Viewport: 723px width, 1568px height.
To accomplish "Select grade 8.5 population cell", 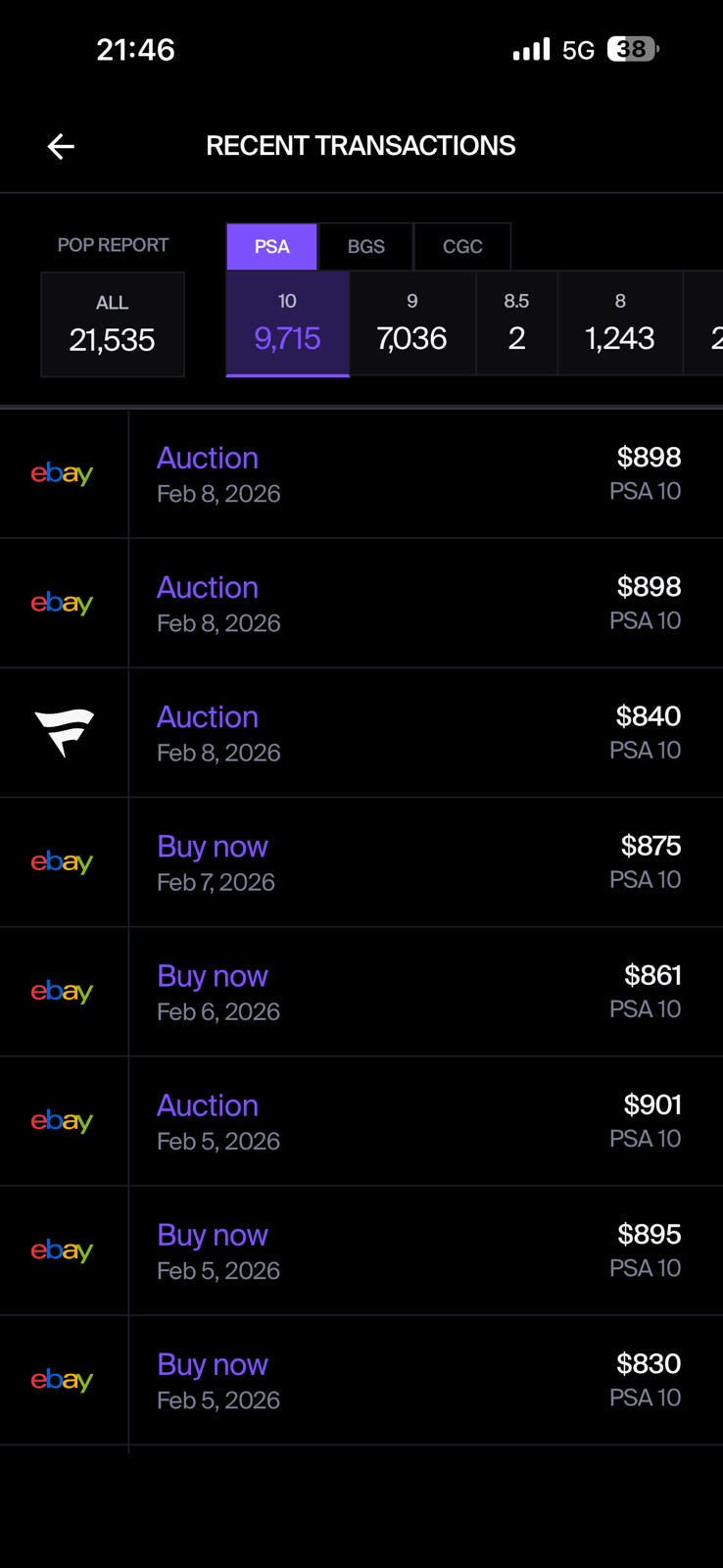I will [x=516, y=324].
